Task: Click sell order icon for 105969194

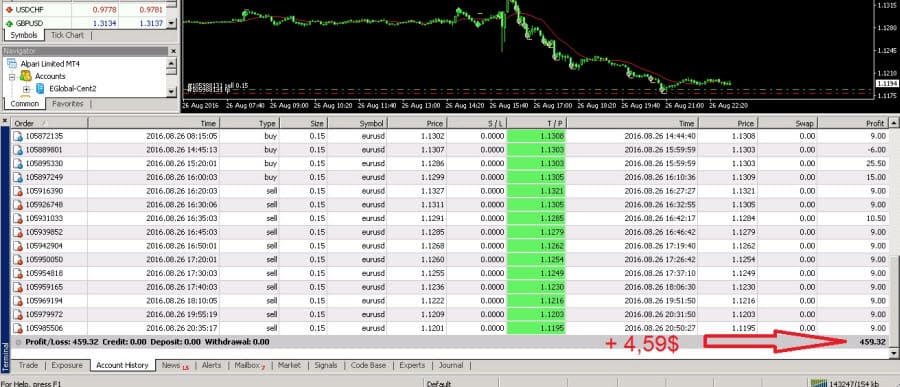Action: coord(17,301)
